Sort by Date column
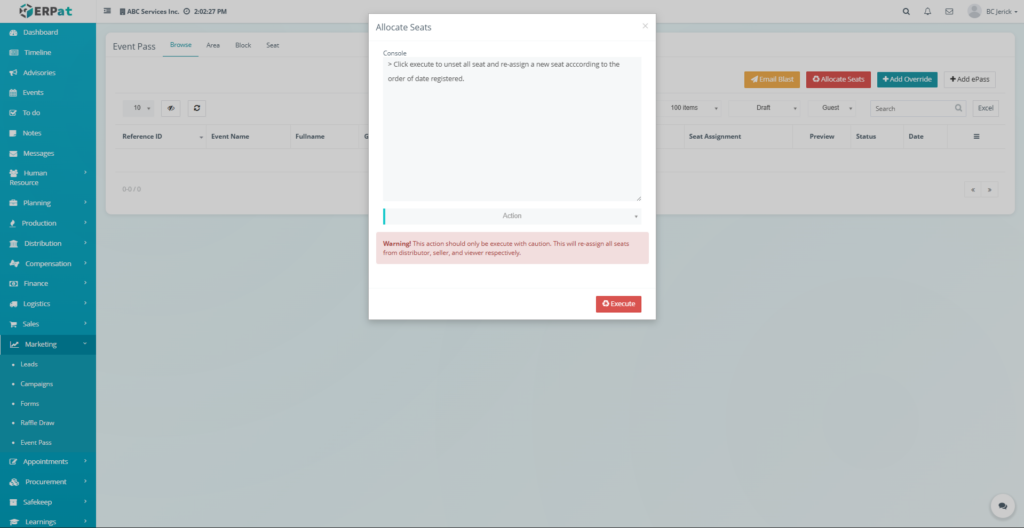The image size is (1024, 528). pyautogui.click(x=925, y=137)
